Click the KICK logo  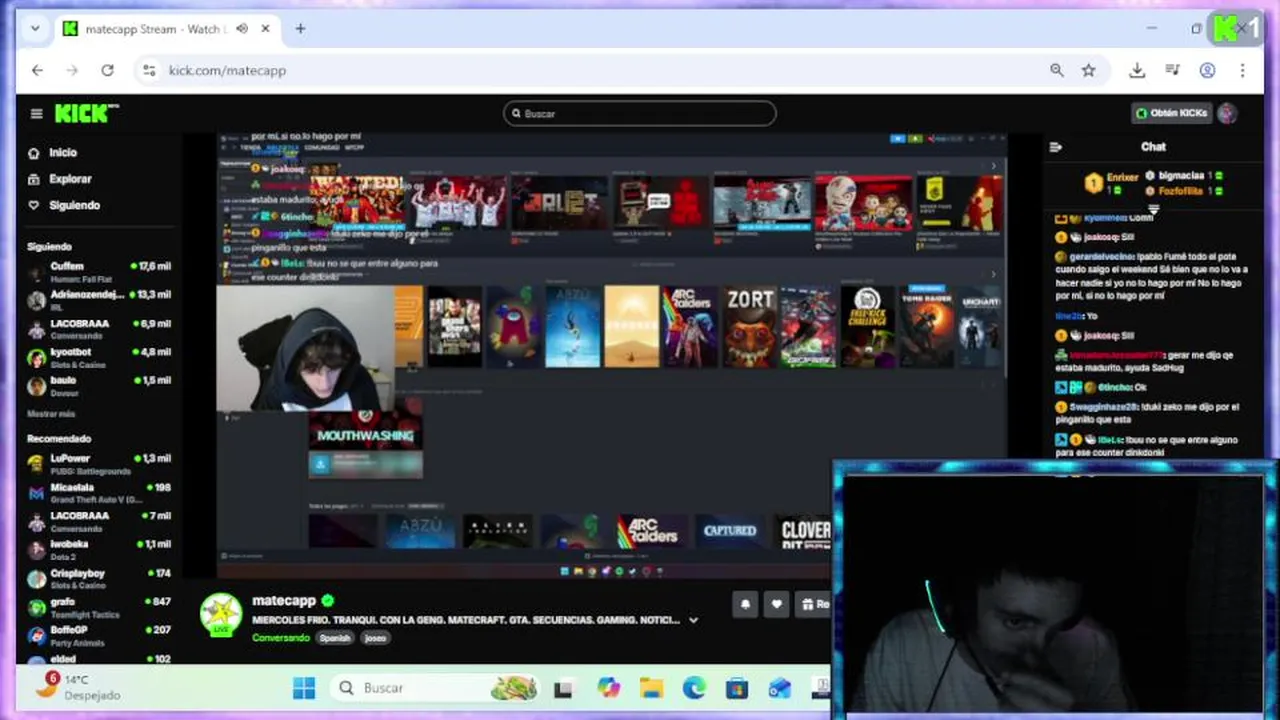86,113
